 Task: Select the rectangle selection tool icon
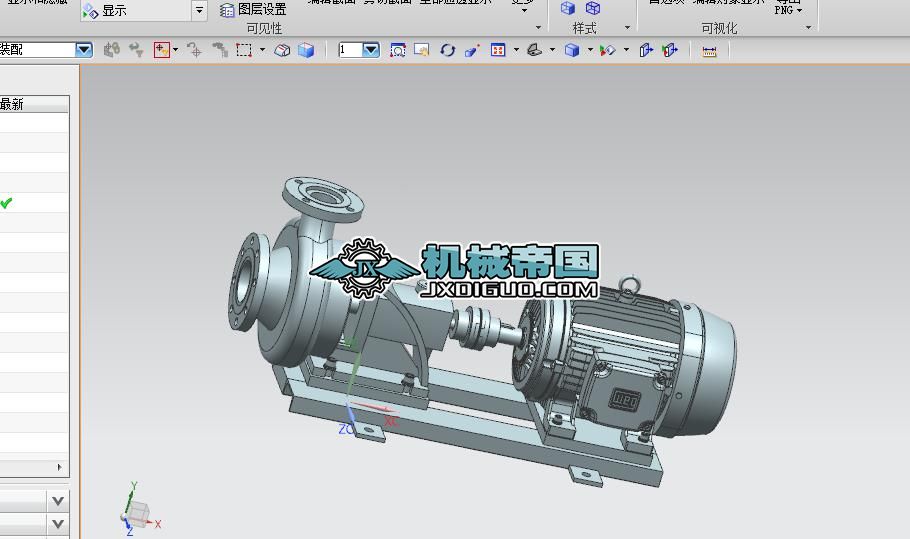244,50
